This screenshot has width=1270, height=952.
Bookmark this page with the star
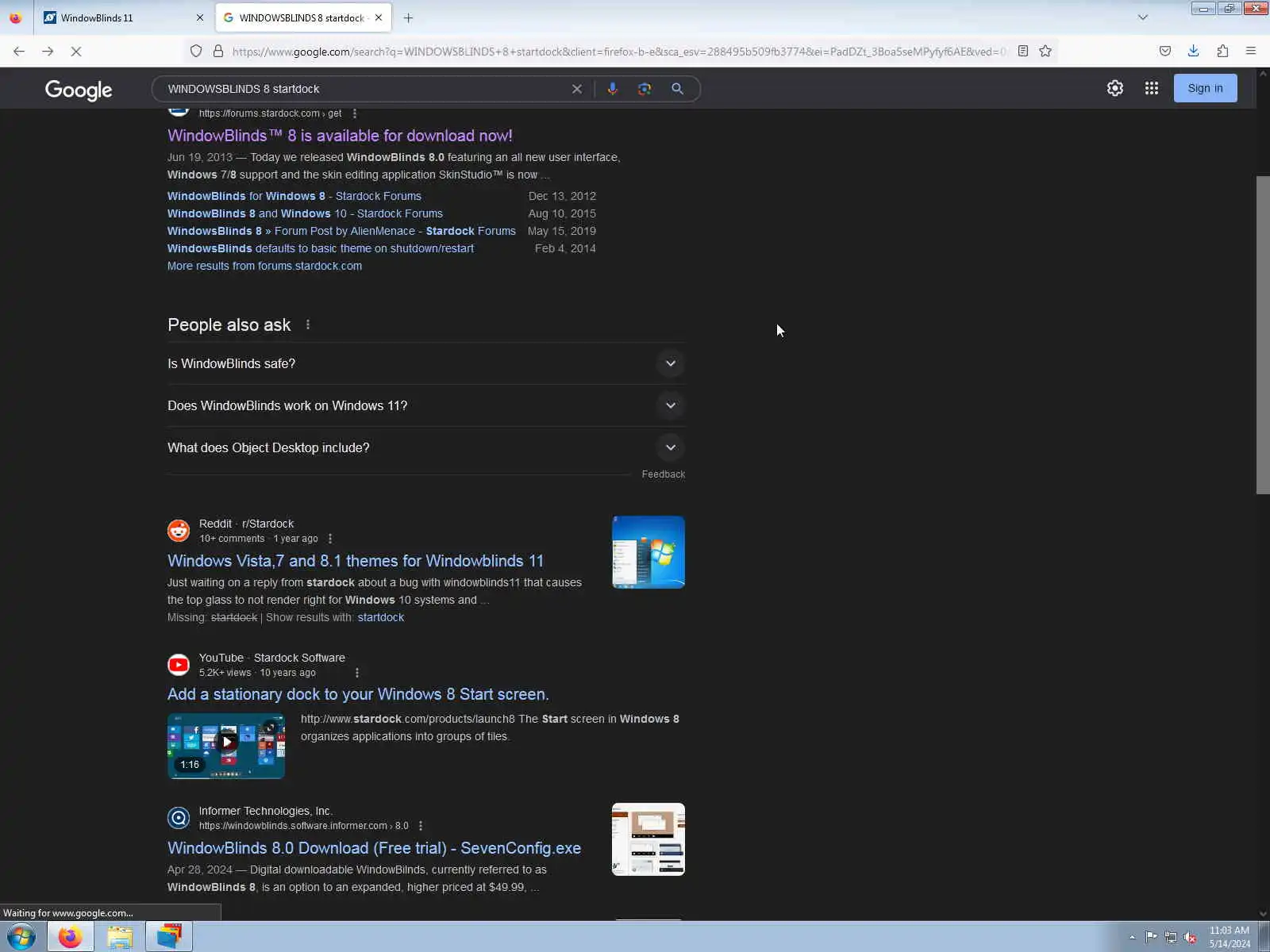pos(1045,51)
